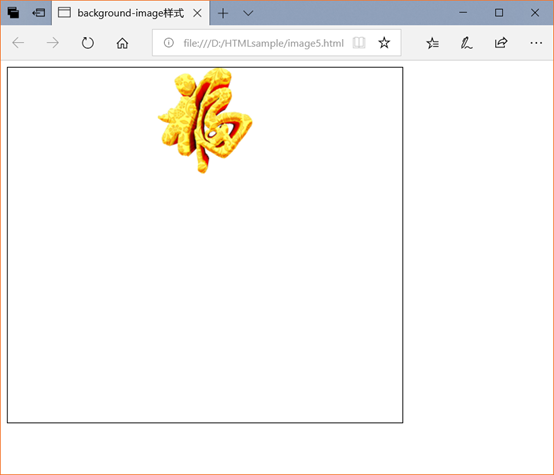Go forward to next page

point(53,43)
